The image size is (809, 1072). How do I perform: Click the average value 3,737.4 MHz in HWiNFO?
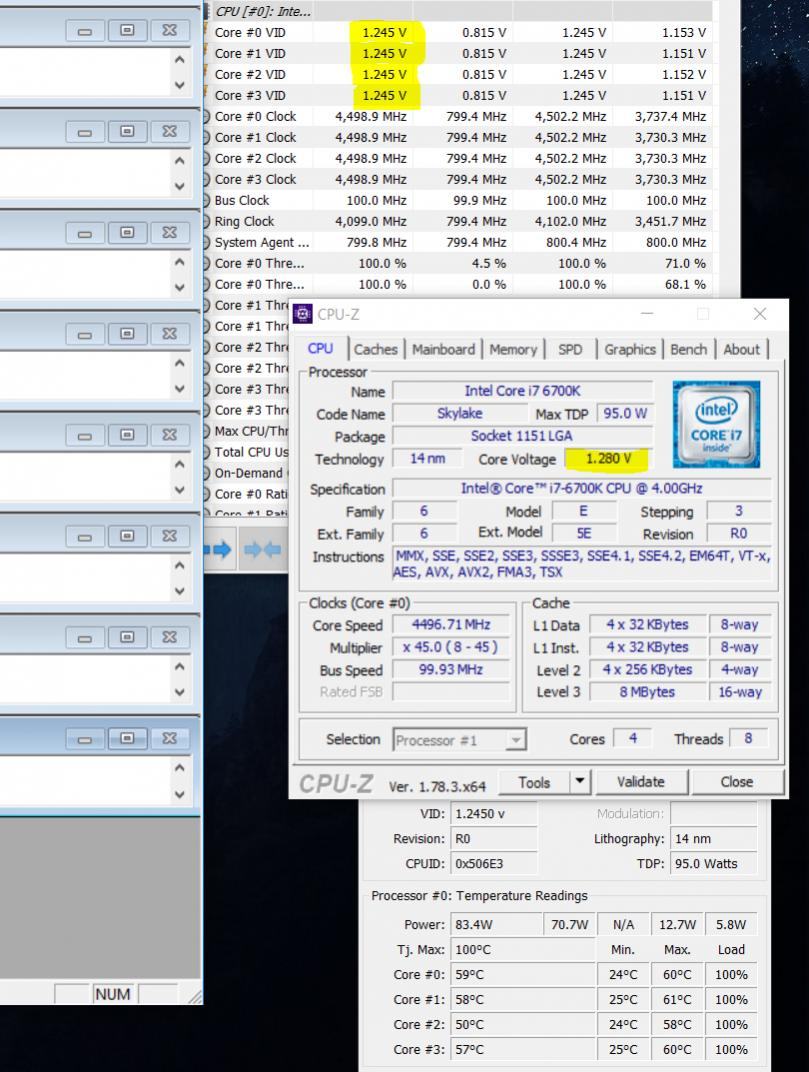tap(670, 116)
